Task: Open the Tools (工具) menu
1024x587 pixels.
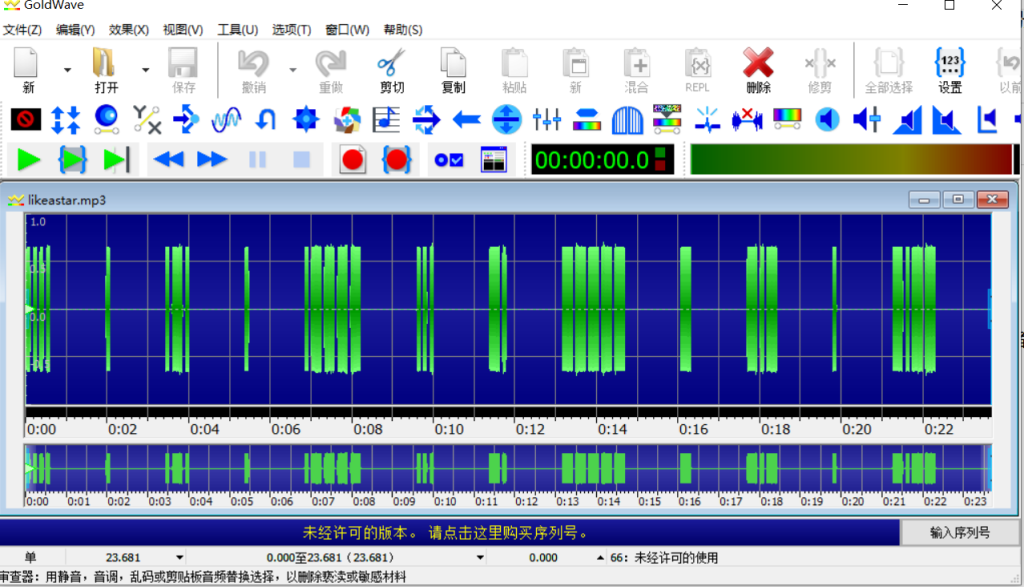Action: pyautogui.click(x=237, y=30)
